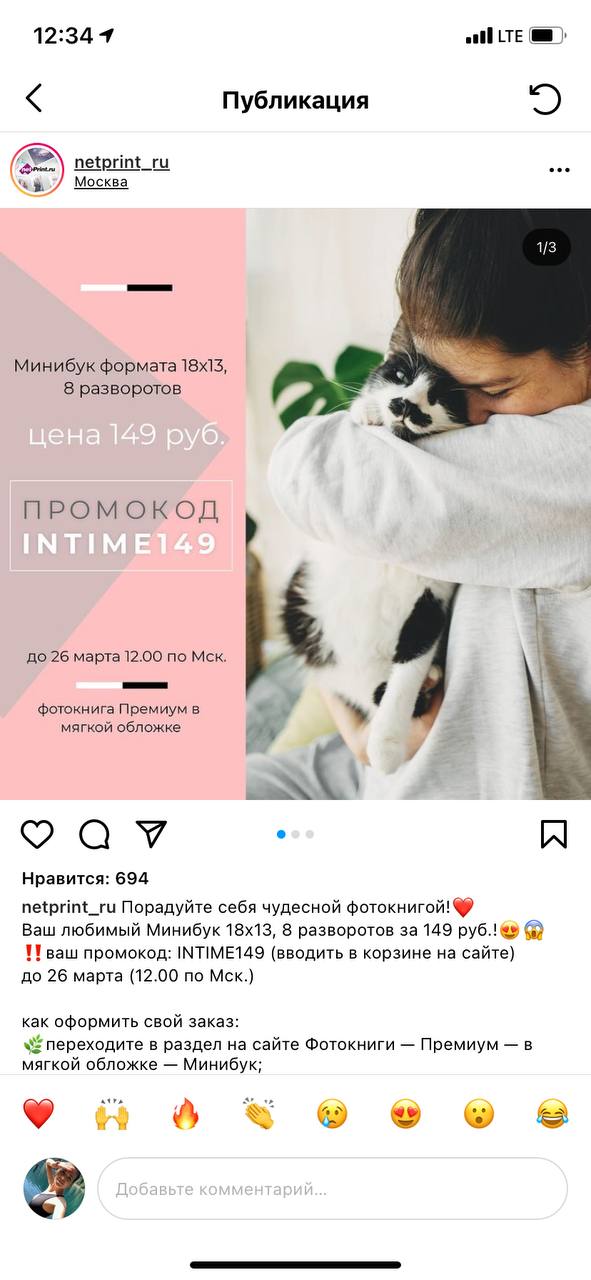View the likes count Нравится: 694

[x=85, y=879]
